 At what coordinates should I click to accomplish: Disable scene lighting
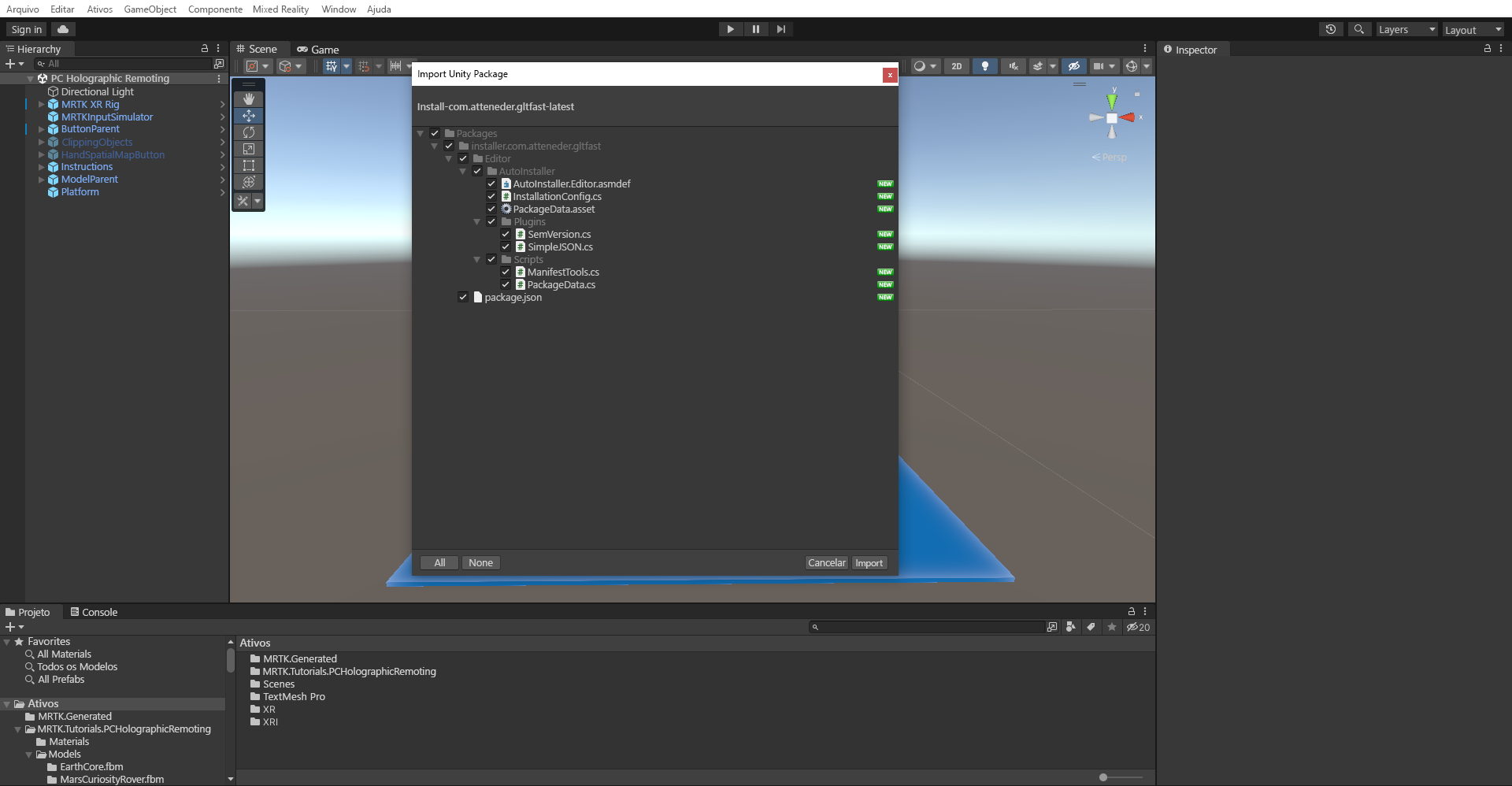[x=984, y=66]
